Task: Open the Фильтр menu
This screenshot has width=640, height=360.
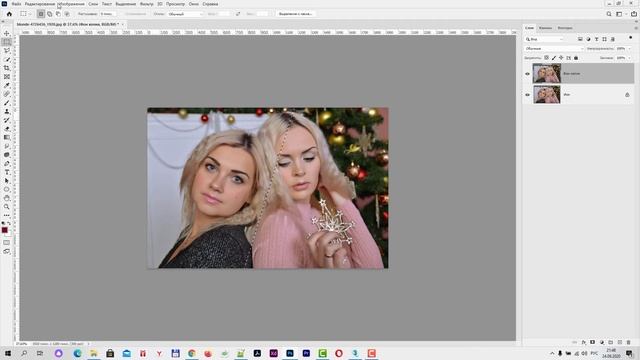Action: (147, 4)
